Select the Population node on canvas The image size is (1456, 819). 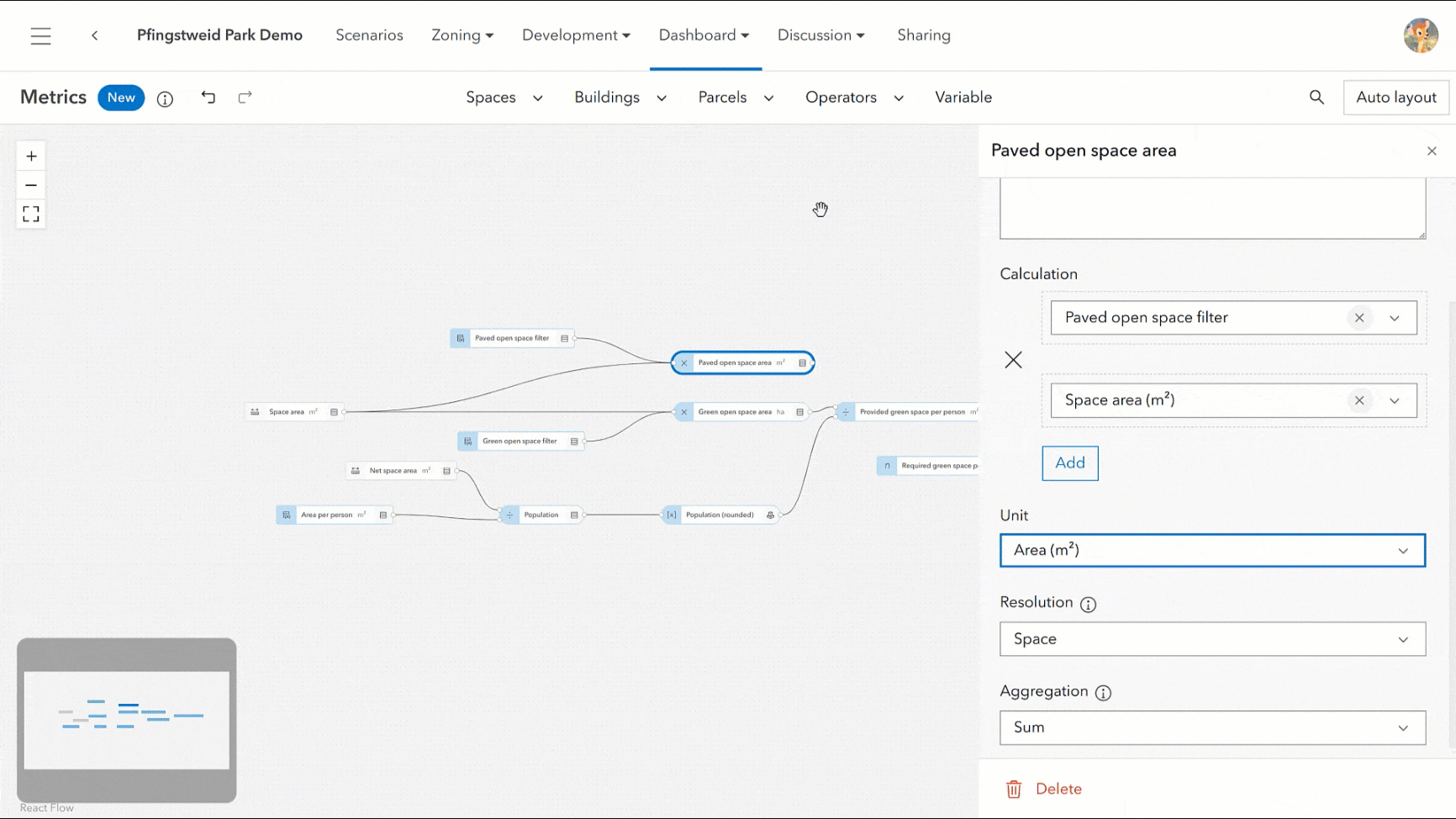coord(541,515)
